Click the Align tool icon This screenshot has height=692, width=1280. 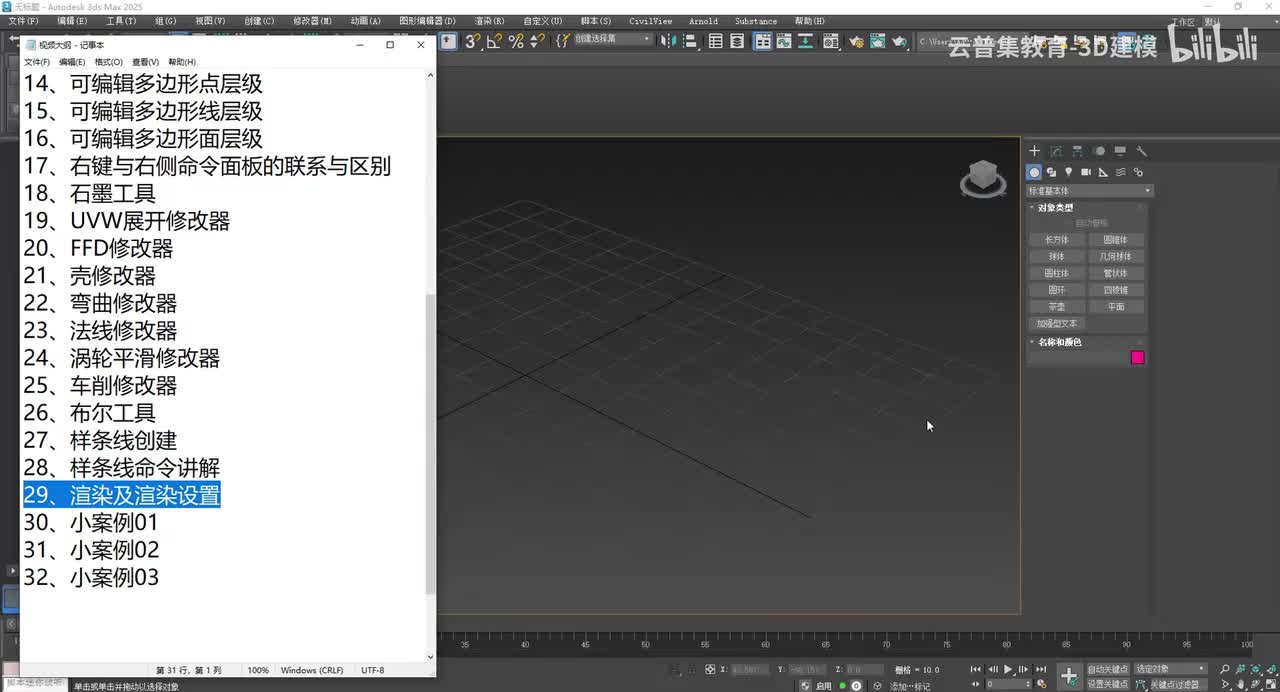point(691,41)
